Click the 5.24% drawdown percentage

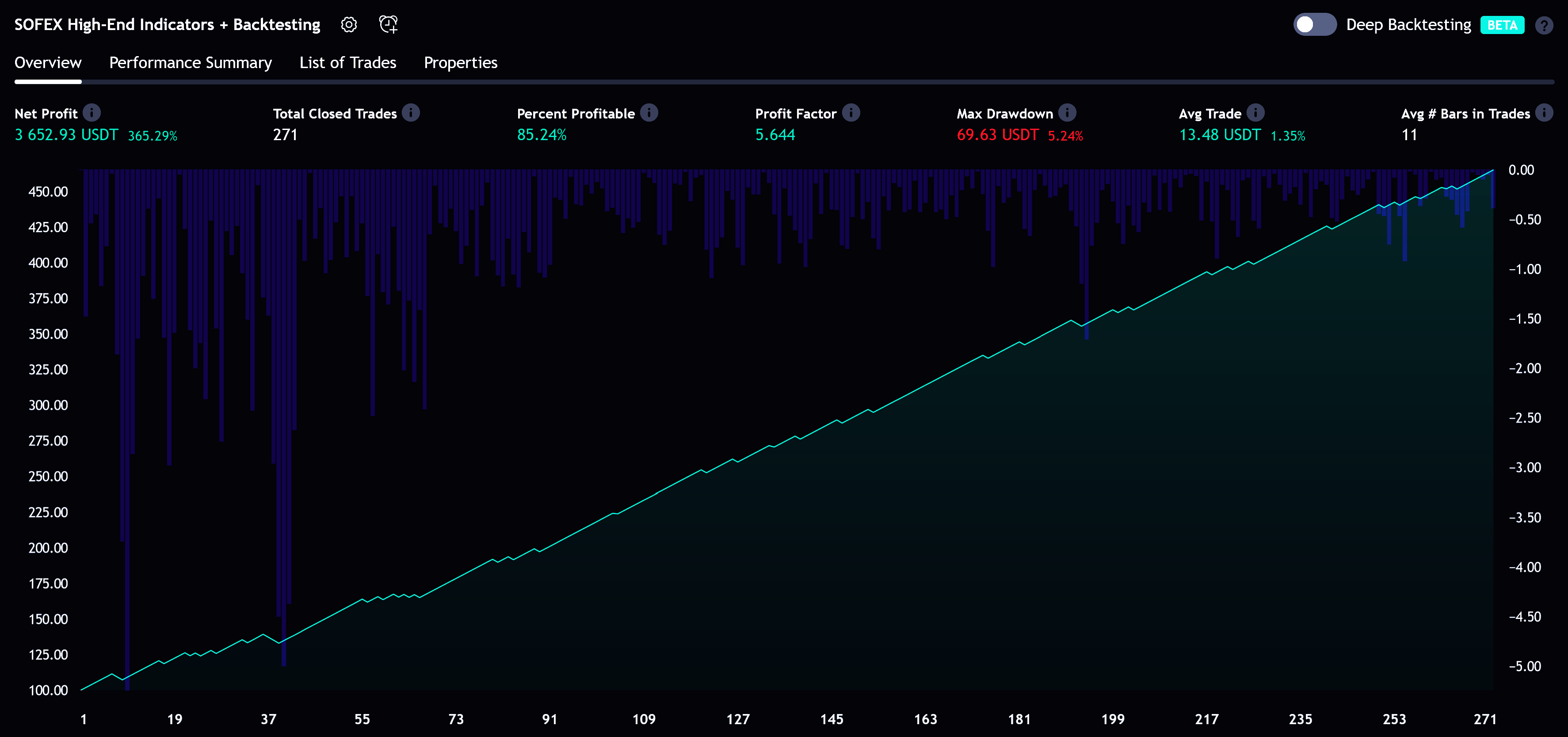click(1066, 136)
